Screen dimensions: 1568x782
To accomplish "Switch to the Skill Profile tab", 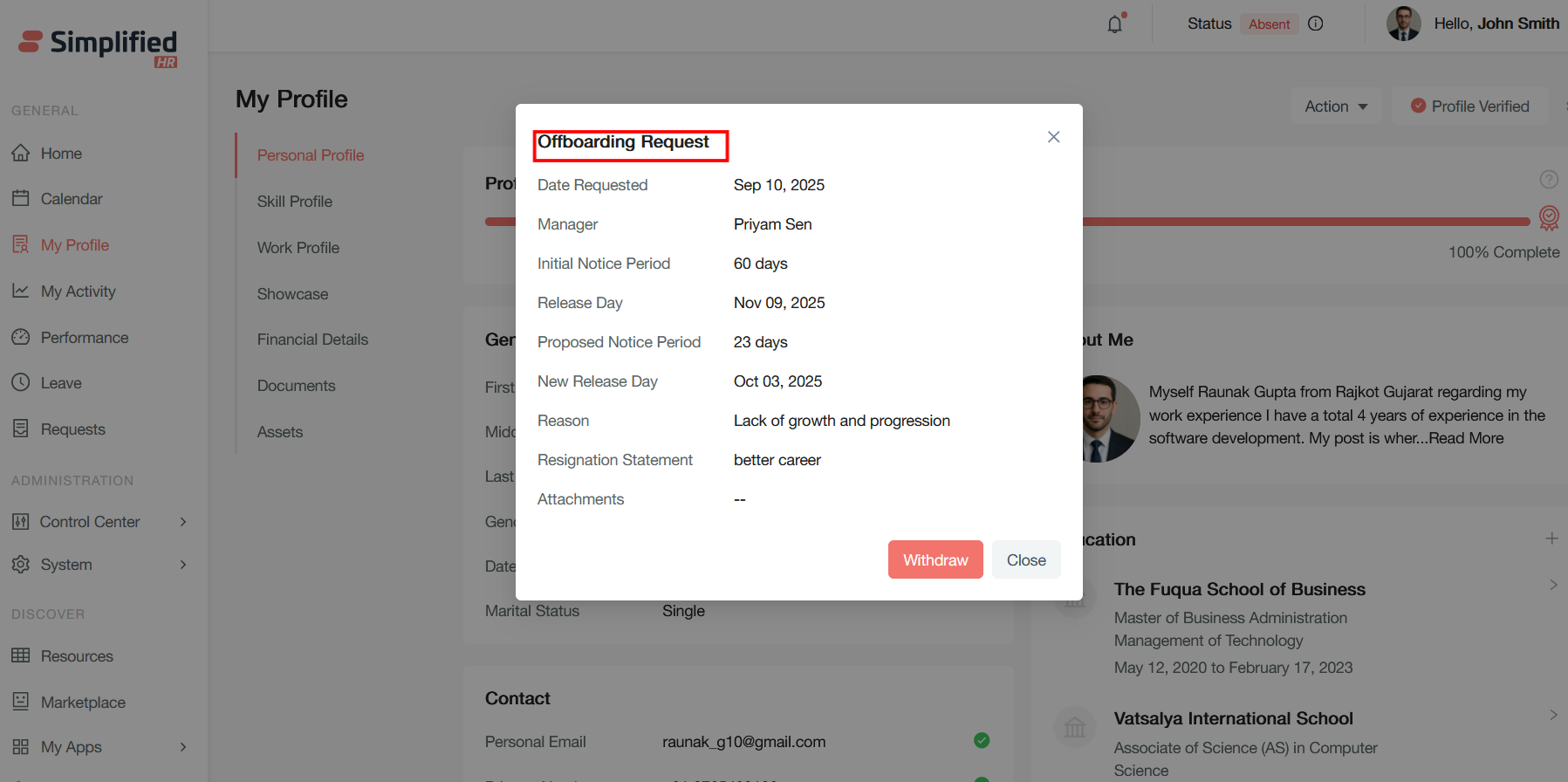I will (295, 202).
